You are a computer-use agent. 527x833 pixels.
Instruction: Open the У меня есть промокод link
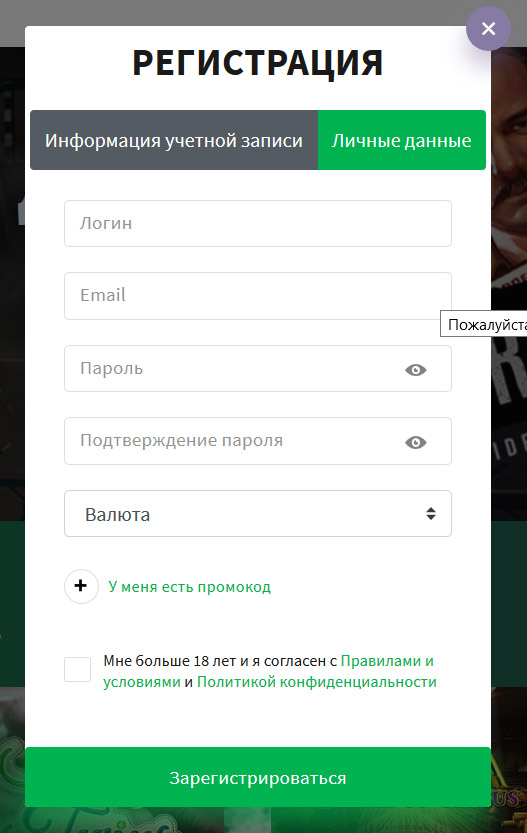pyautogui.click(x=190, y=587)
